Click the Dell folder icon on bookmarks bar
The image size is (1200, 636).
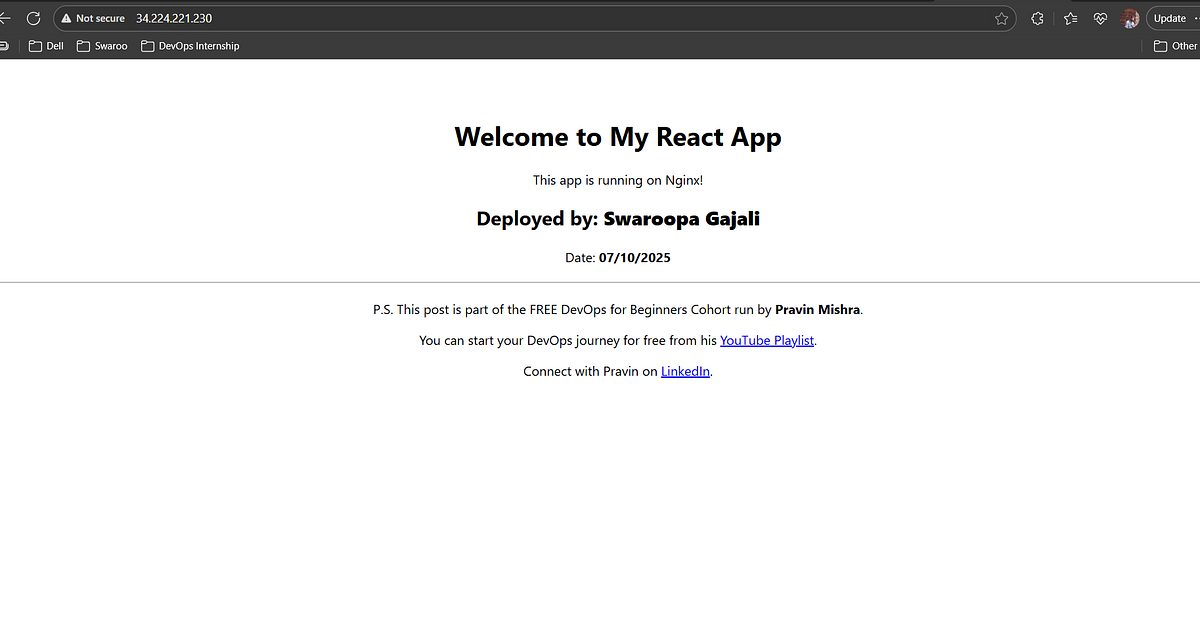point(33,45)
